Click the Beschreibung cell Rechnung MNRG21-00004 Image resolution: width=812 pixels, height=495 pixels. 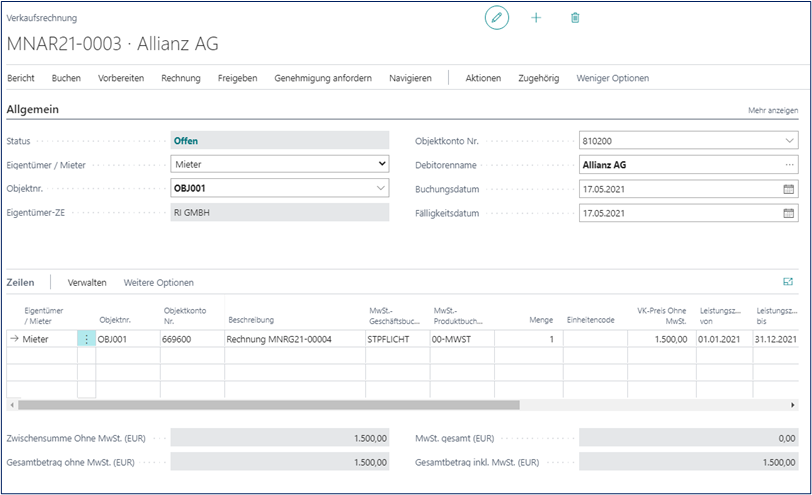point(279,340)
